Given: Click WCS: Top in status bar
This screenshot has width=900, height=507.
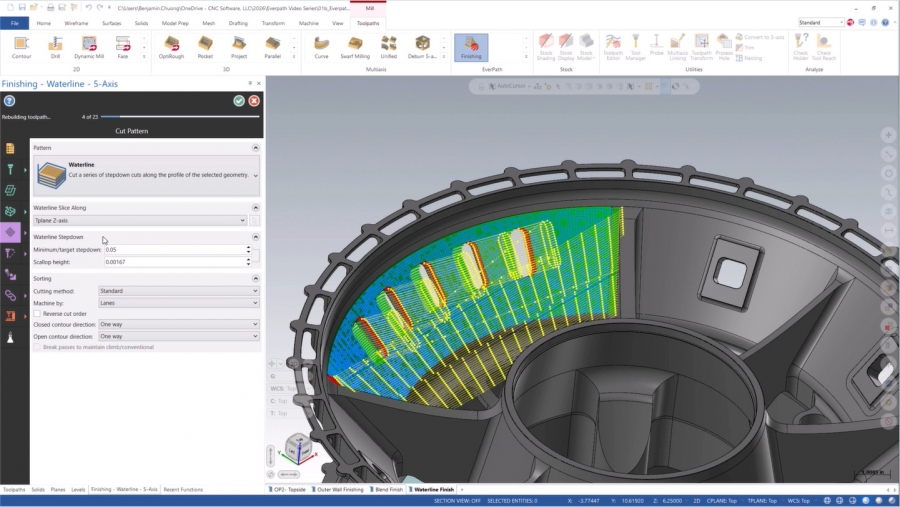Looking at the screenshot, I should coord(798,501).
